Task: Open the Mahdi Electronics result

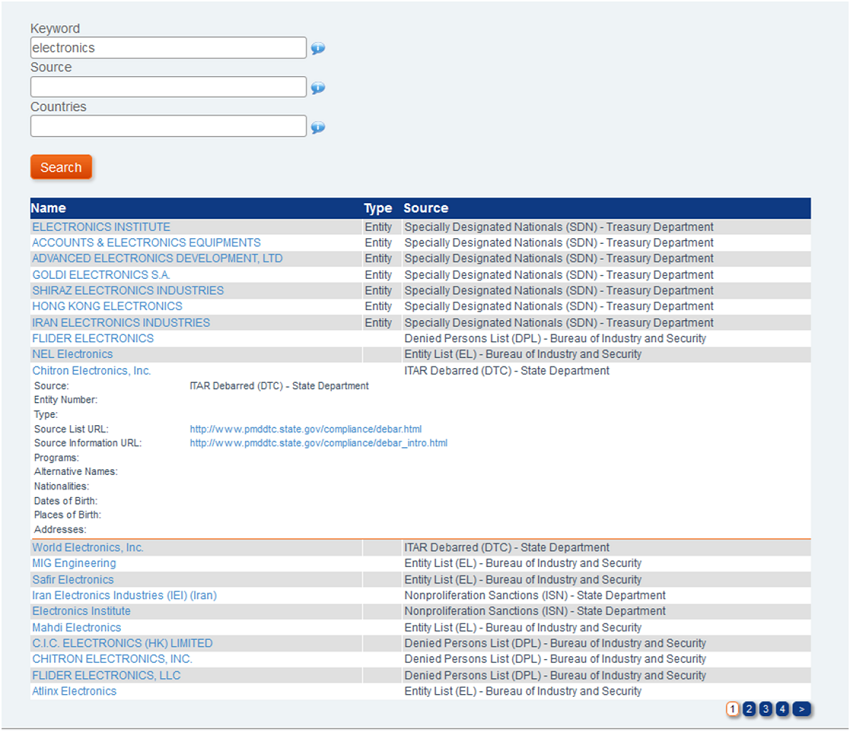Action: 76,627
